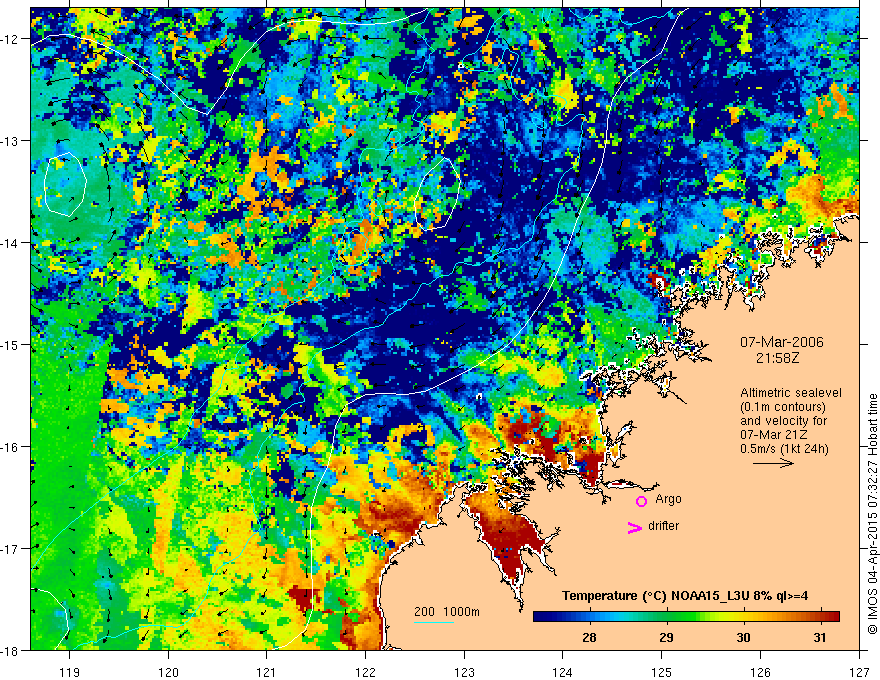Click the '200 1000m' depth legend text
Image resolution: width=880 pixels, height=680 pixels.
click(x=447, y=612)
